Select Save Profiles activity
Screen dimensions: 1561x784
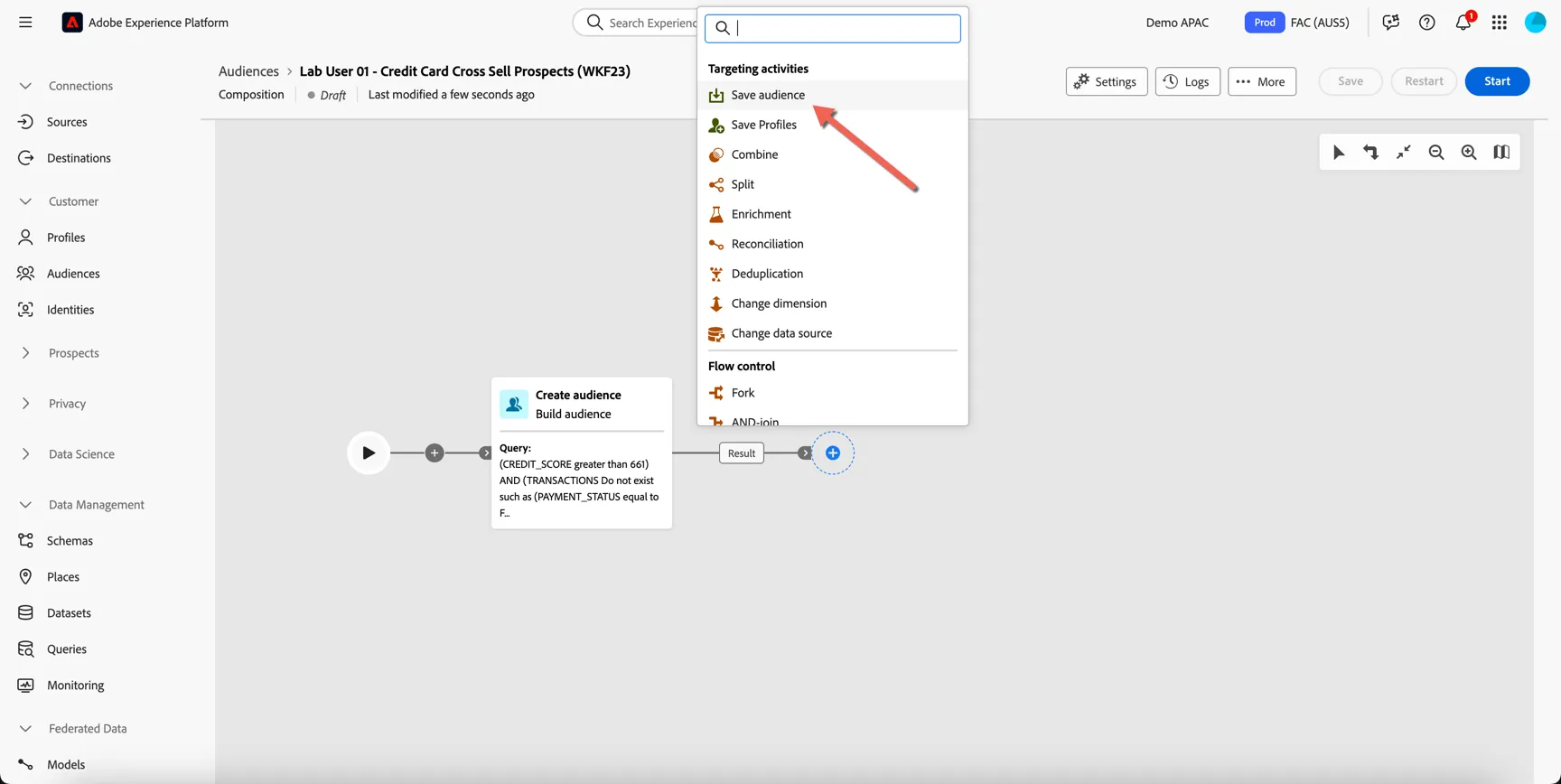pos(832,125)
